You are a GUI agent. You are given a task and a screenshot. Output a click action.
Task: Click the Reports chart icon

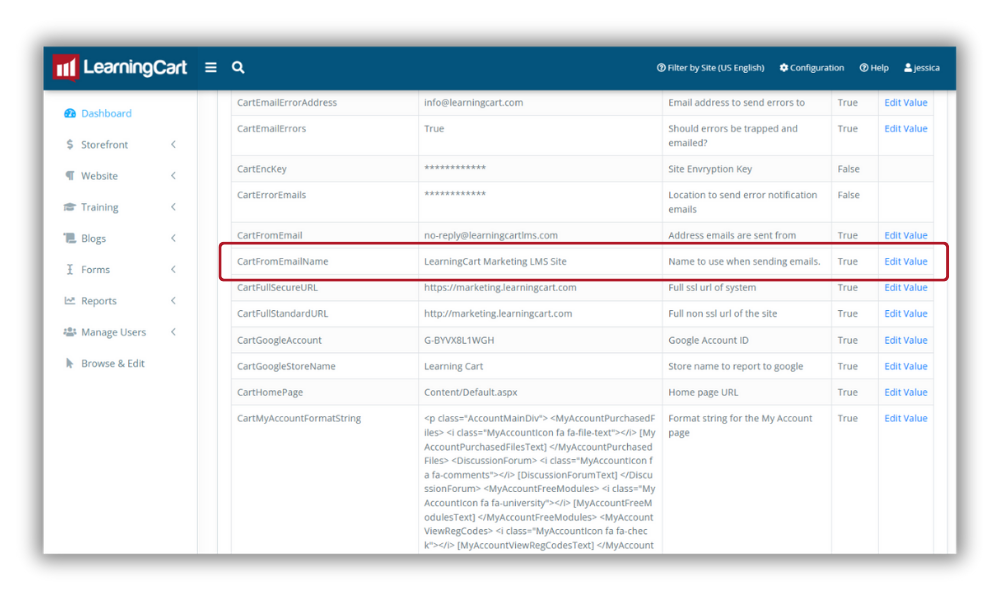click(x=70, y=300)
